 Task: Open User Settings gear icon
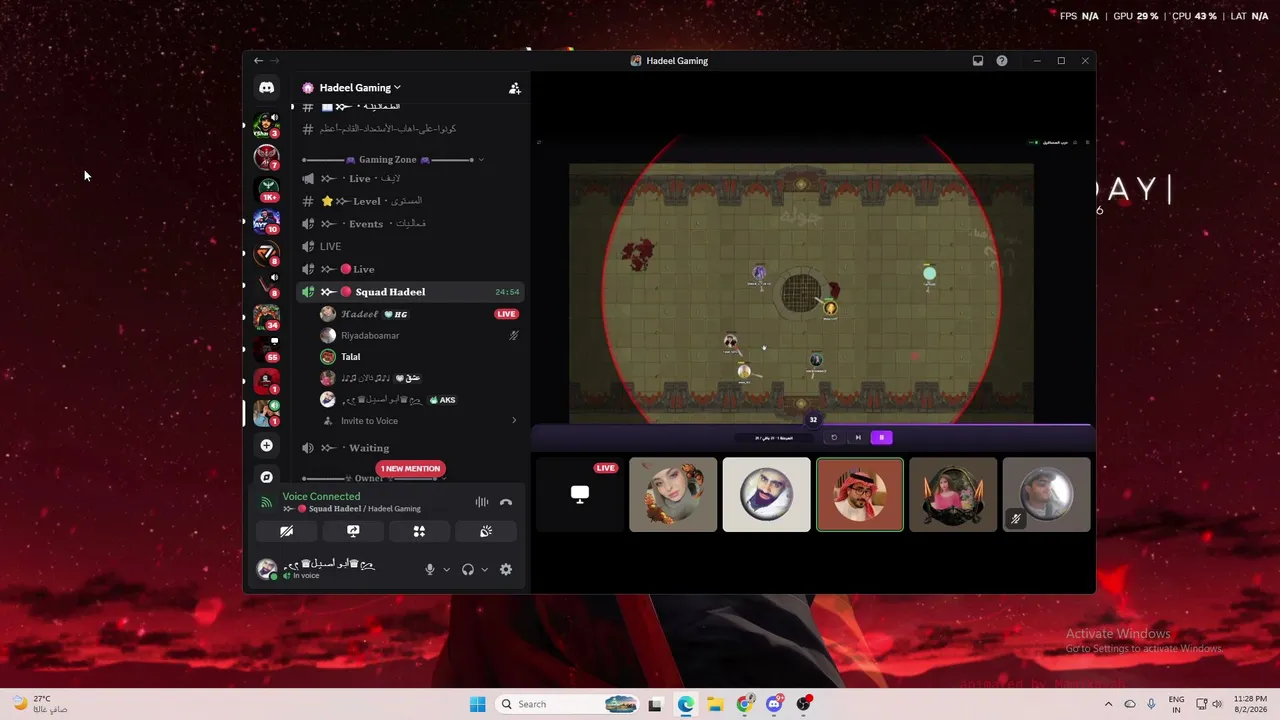coord(506,569)
